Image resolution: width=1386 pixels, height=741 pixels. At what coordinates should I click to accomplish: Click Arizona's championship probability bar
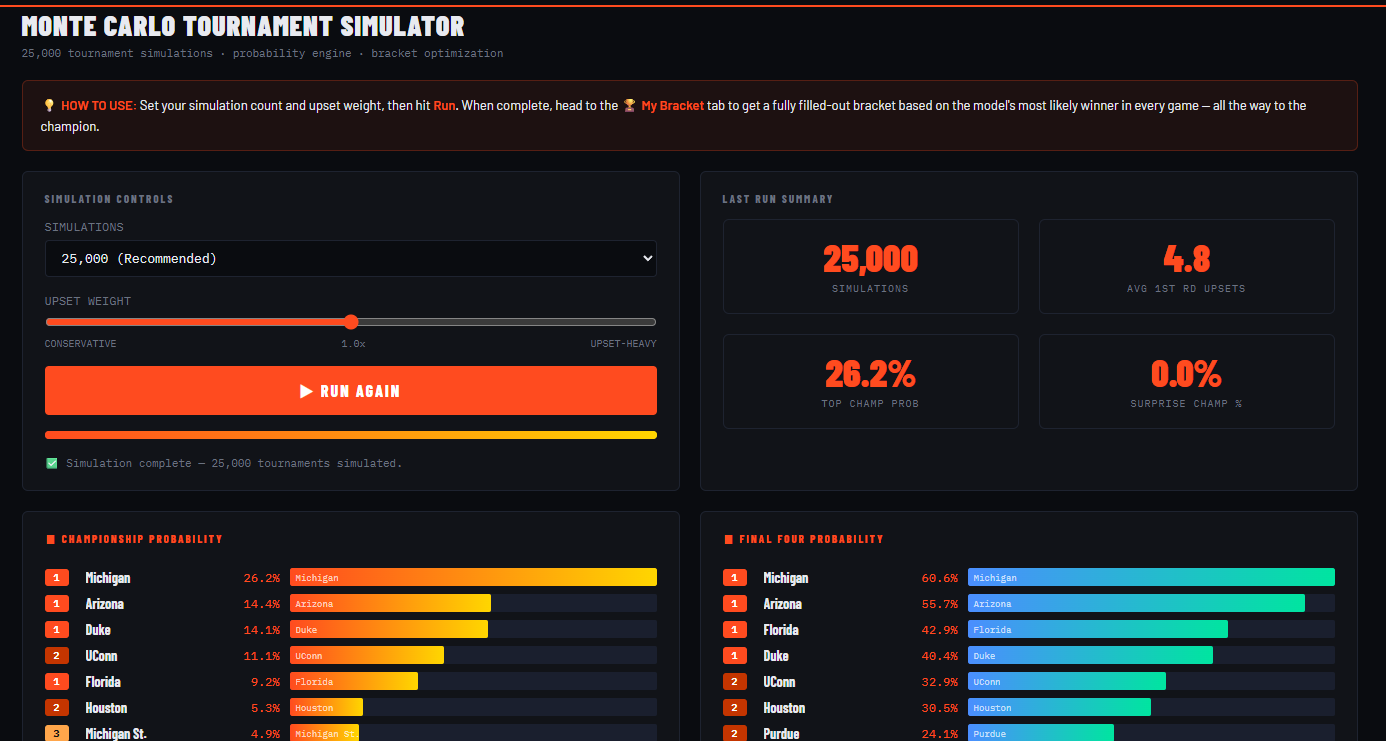click(390, 604)
